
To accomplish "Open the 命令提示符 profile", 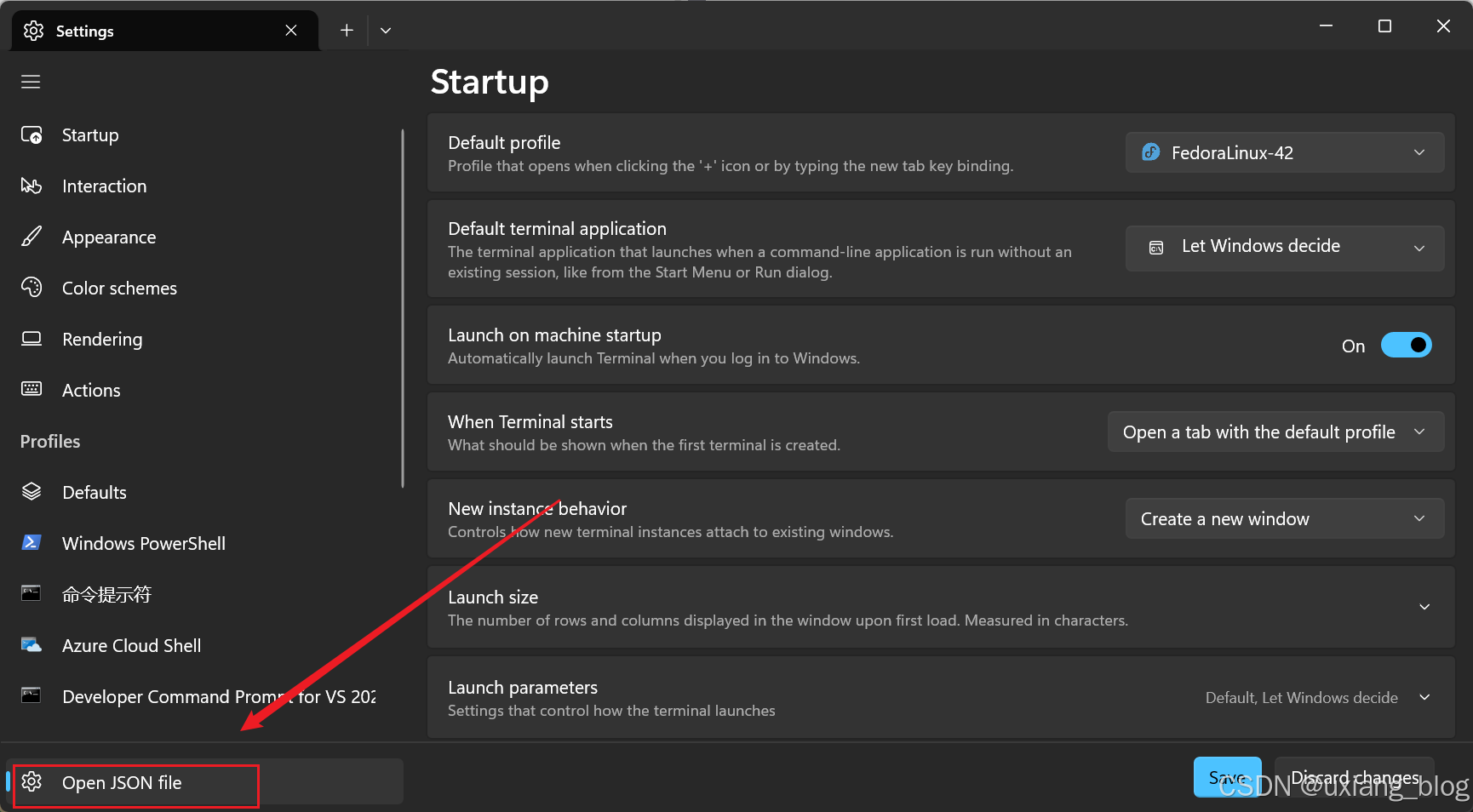I will tap(203, 594).
